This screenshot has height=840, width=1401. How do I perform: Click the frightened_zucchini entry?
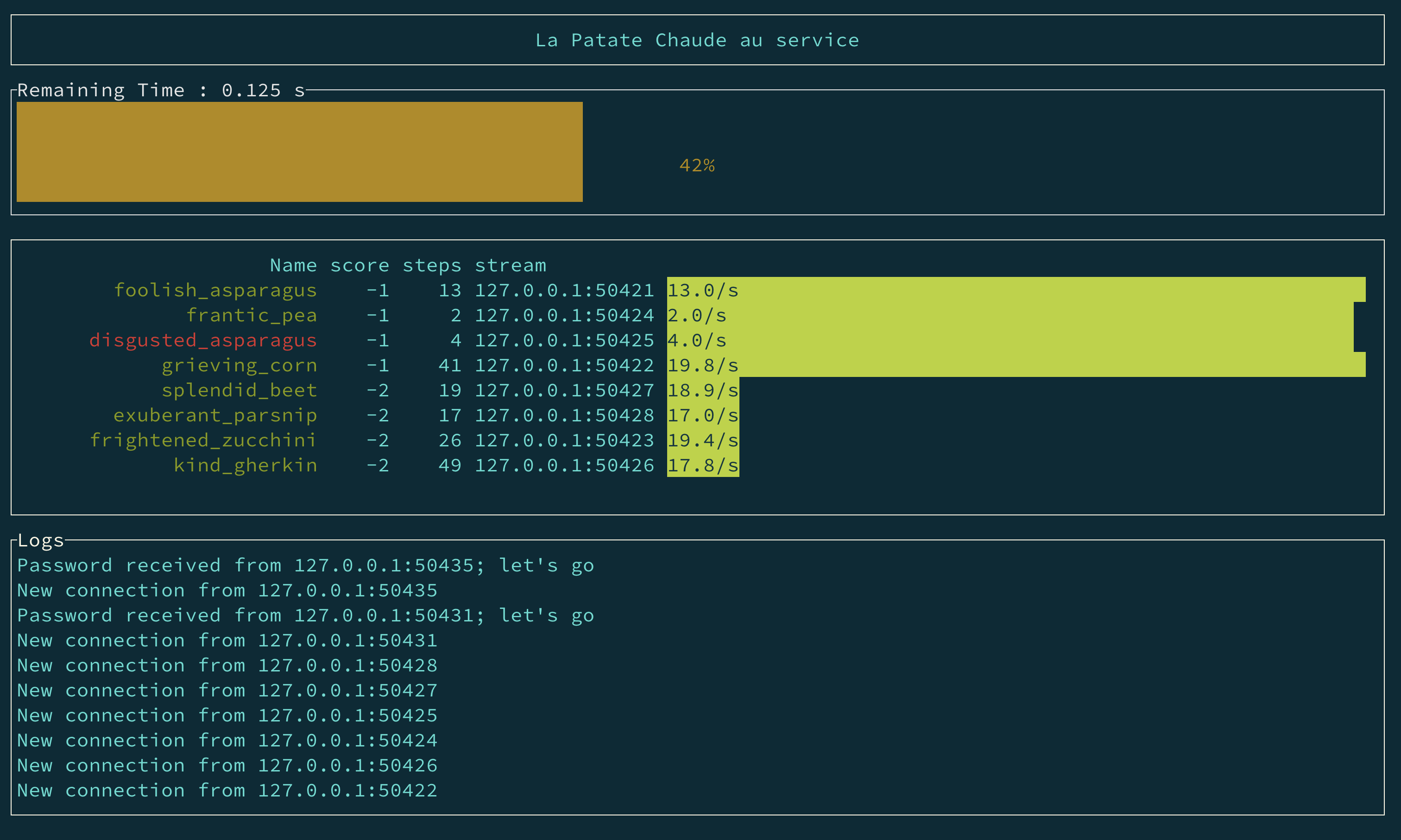203,440
